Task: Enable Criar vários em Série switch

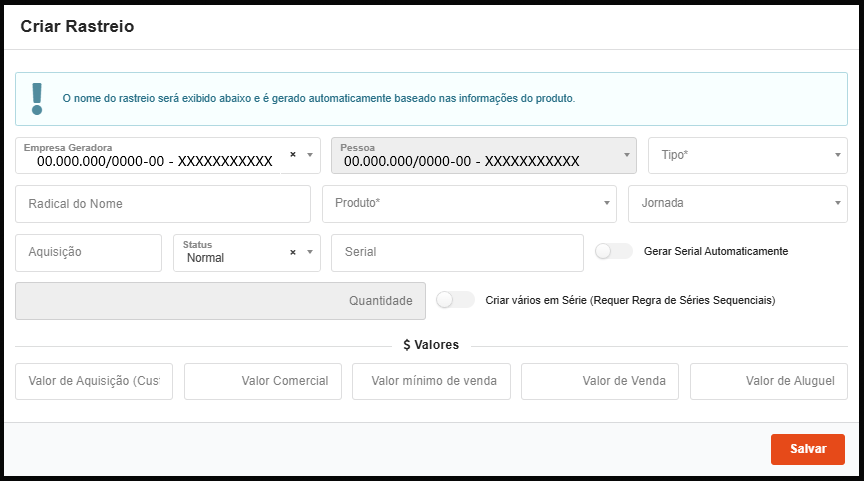Action: click(x=455, y=300)
